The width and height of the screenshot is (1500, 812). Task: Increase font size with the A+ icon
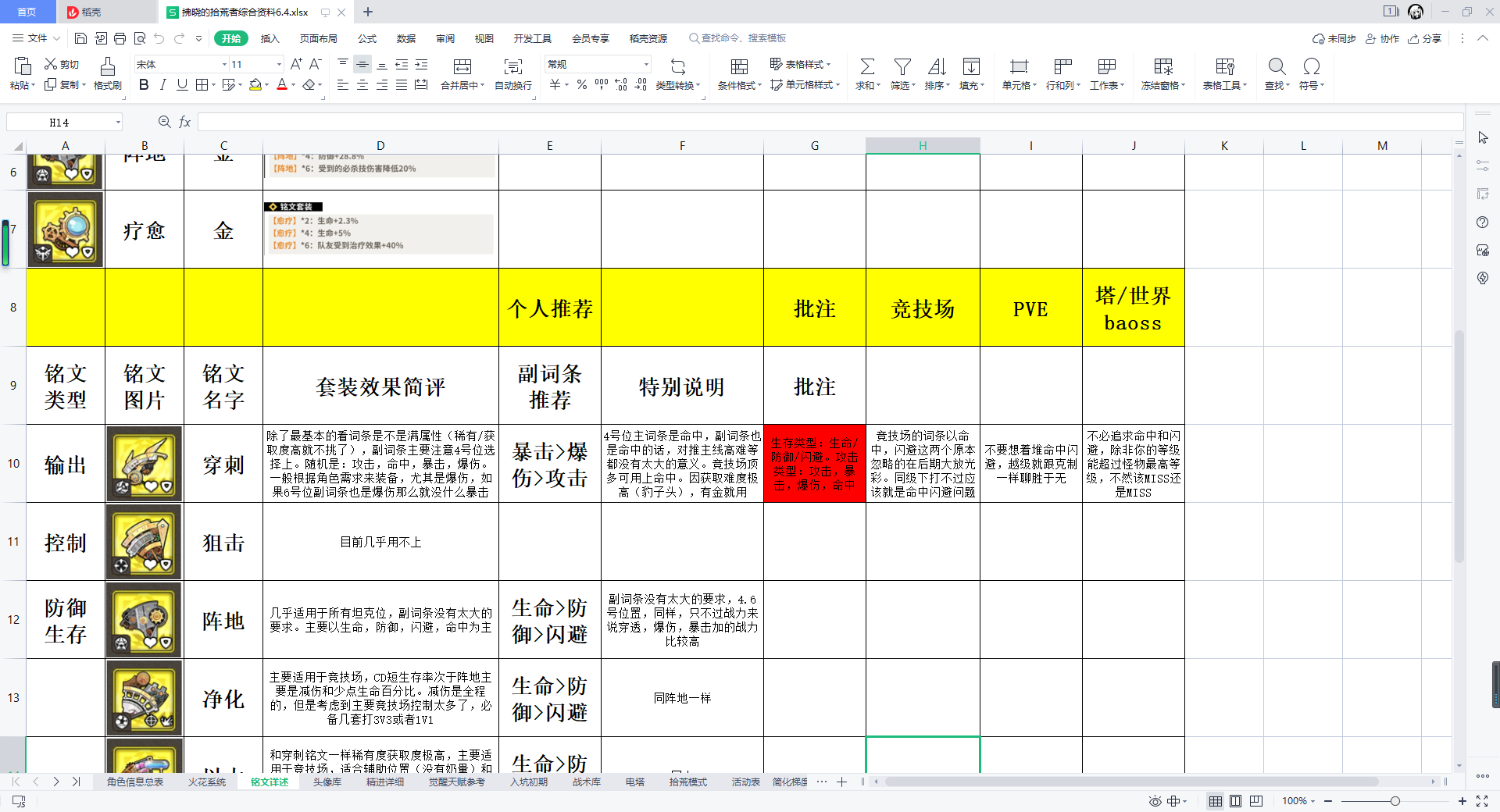coord(296,64)
